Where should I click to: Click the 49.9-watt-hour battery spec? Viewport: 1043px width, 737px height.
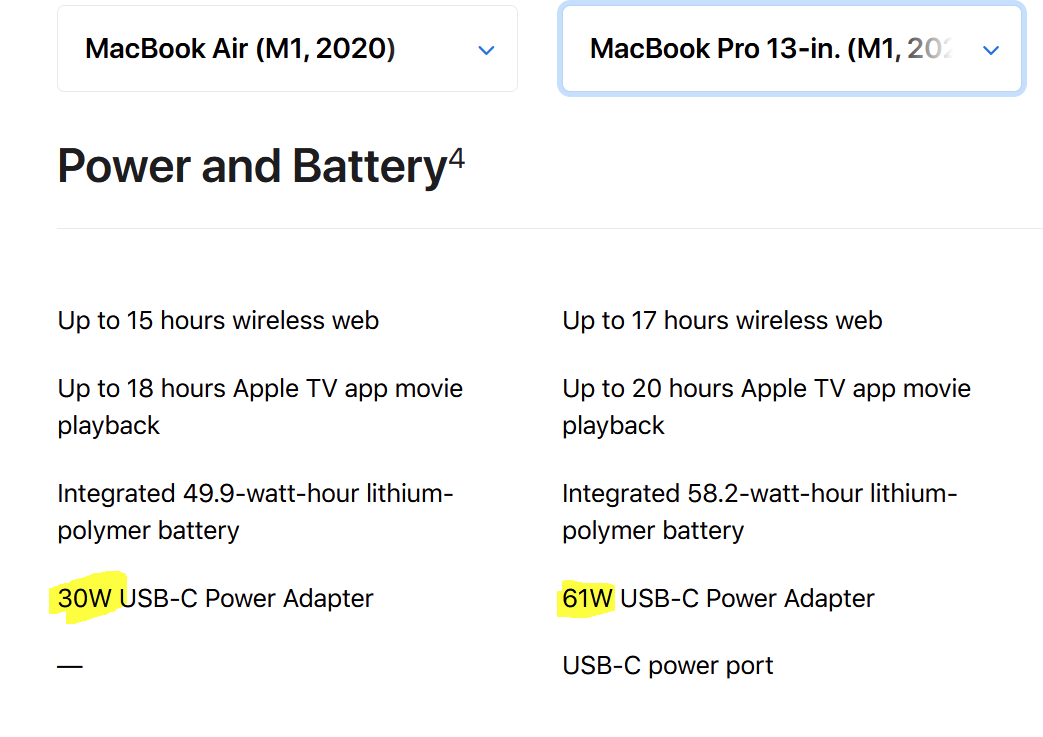coord(255,494)
